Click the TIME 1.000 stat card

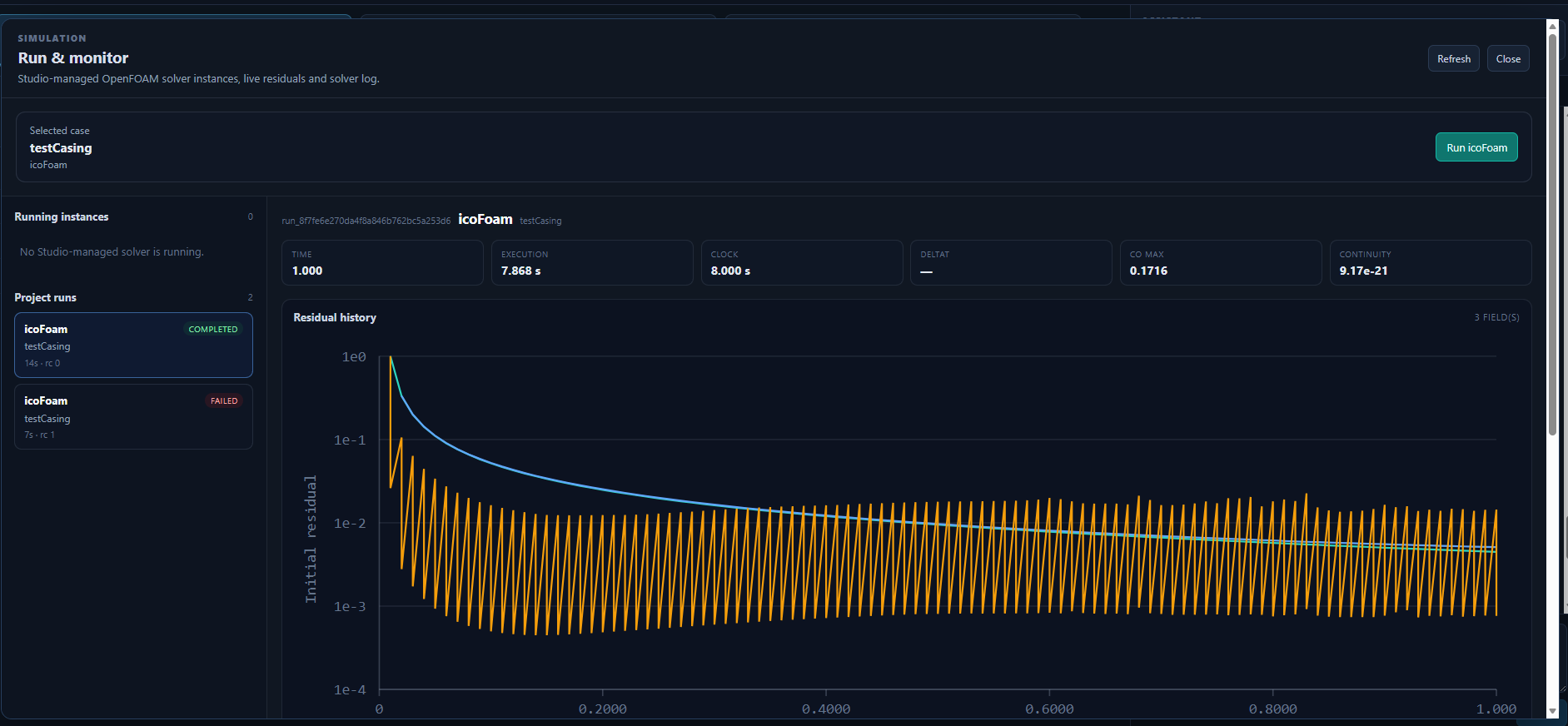382,263
